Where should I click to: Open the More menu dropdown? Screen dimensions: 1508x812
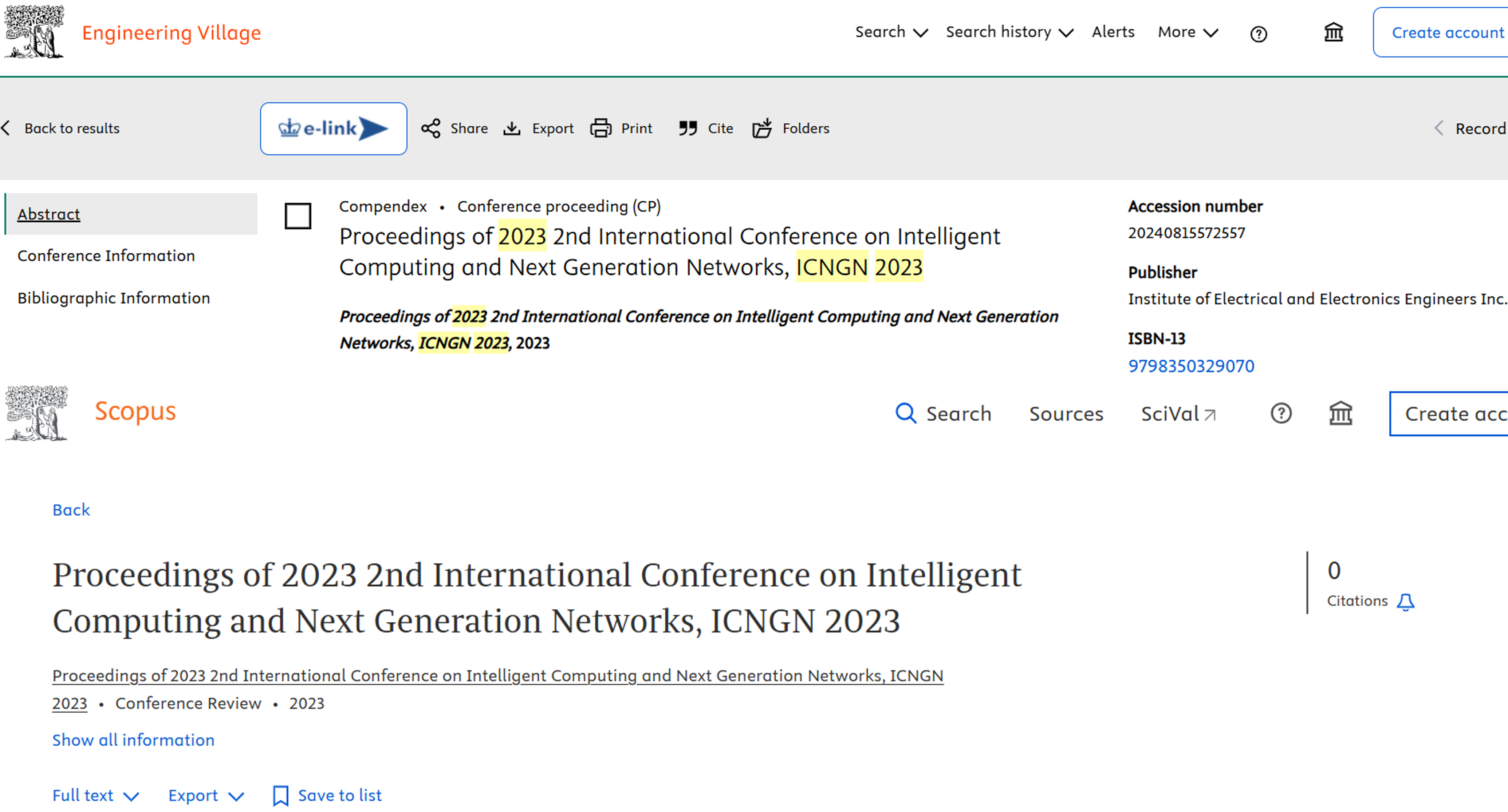click(x=1187, y=32)
